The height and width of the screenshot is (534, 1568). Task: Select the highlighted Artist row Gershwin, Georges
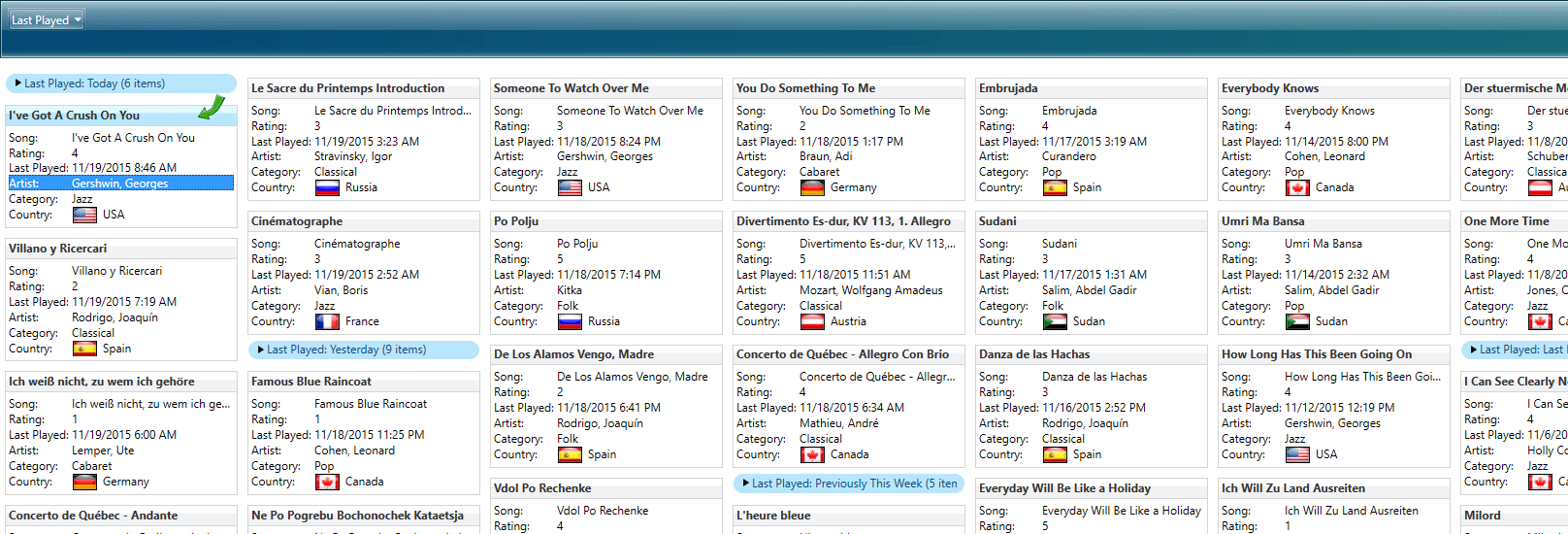pyautogui.click(x=120, y=184)
